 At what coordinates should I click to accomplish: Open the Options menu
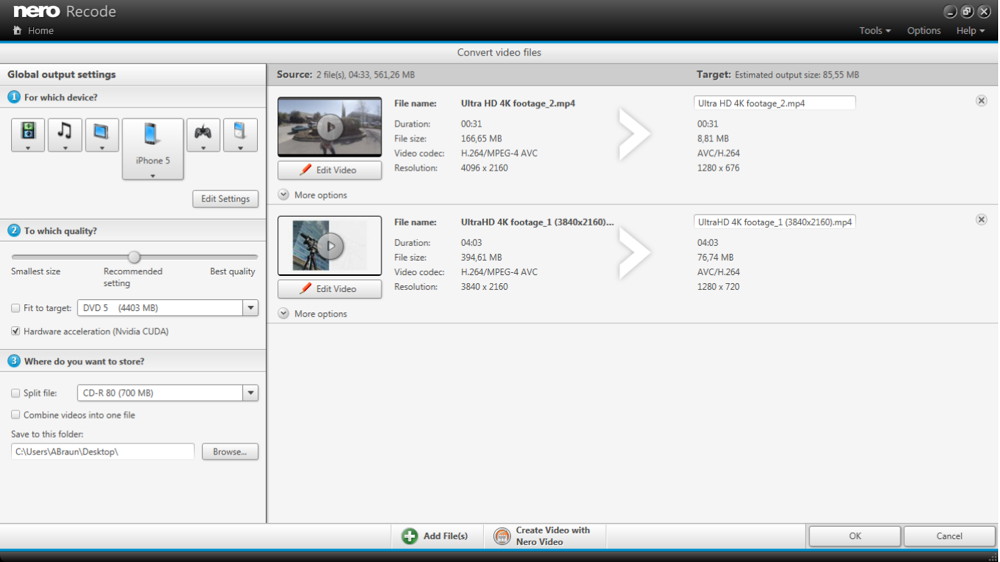click(x=923, y=31)
